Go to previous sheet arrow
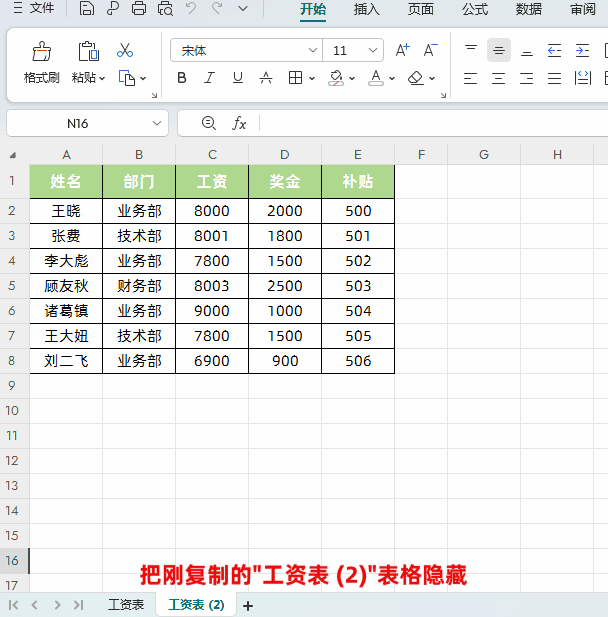The width and height of the screenshot is (608, 617). tap(35, 605)
